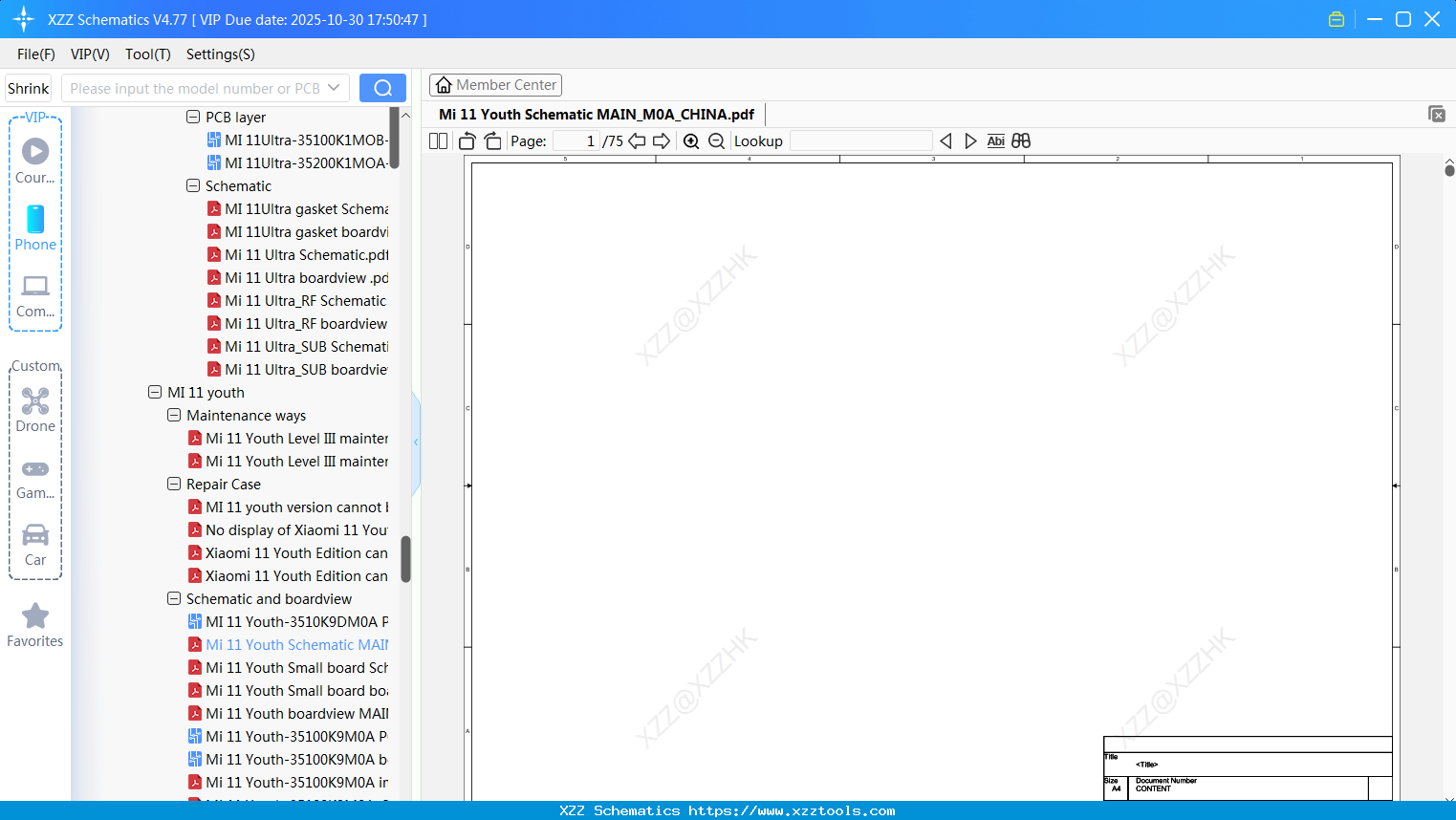Select the Phone category in sidebar
The image size is (1456, 820).
coord(35,229)
